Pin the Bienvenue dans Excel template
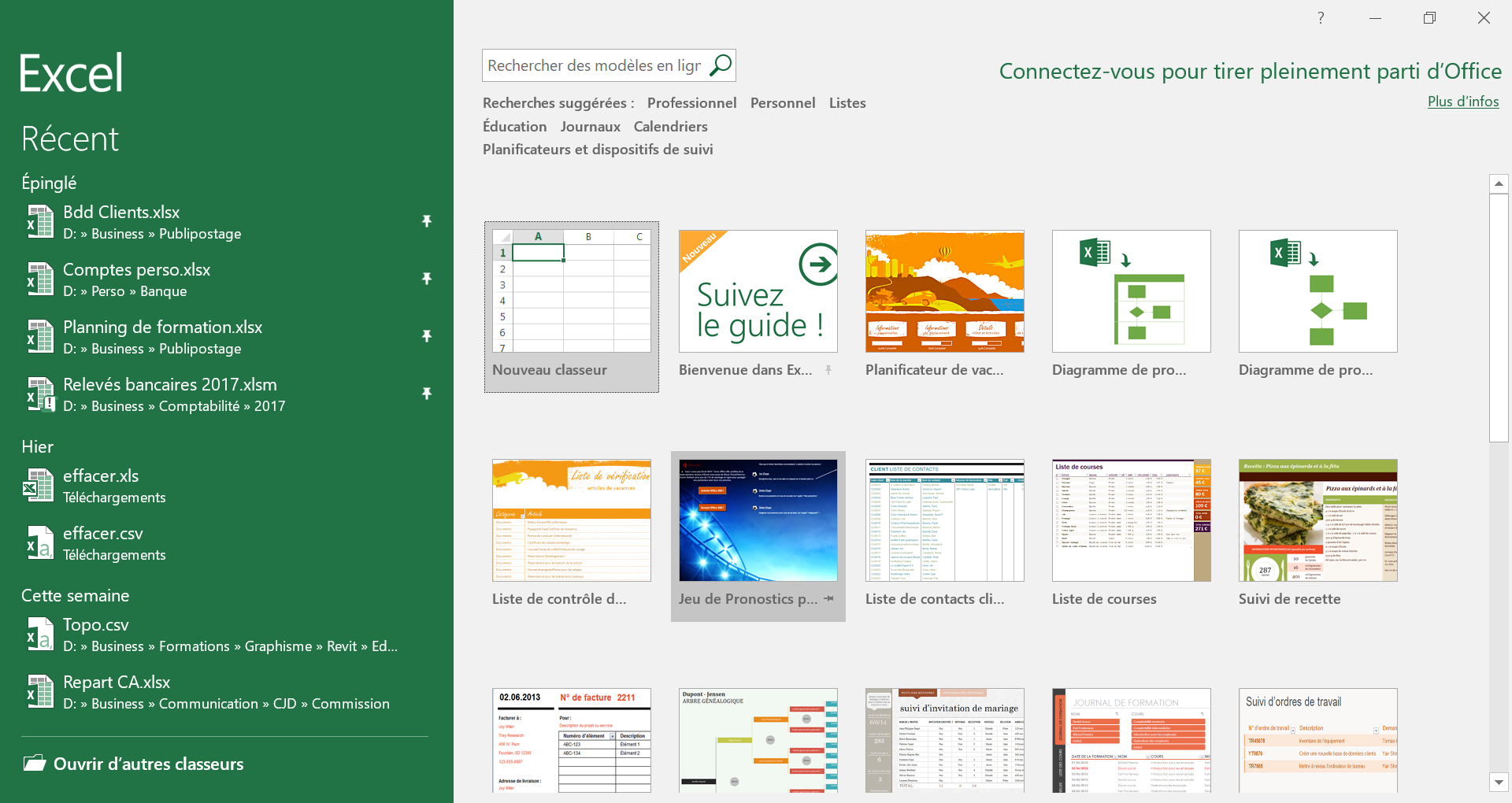Image resolution: width=1512 pixels, height=803 pixels. (828, 370)
